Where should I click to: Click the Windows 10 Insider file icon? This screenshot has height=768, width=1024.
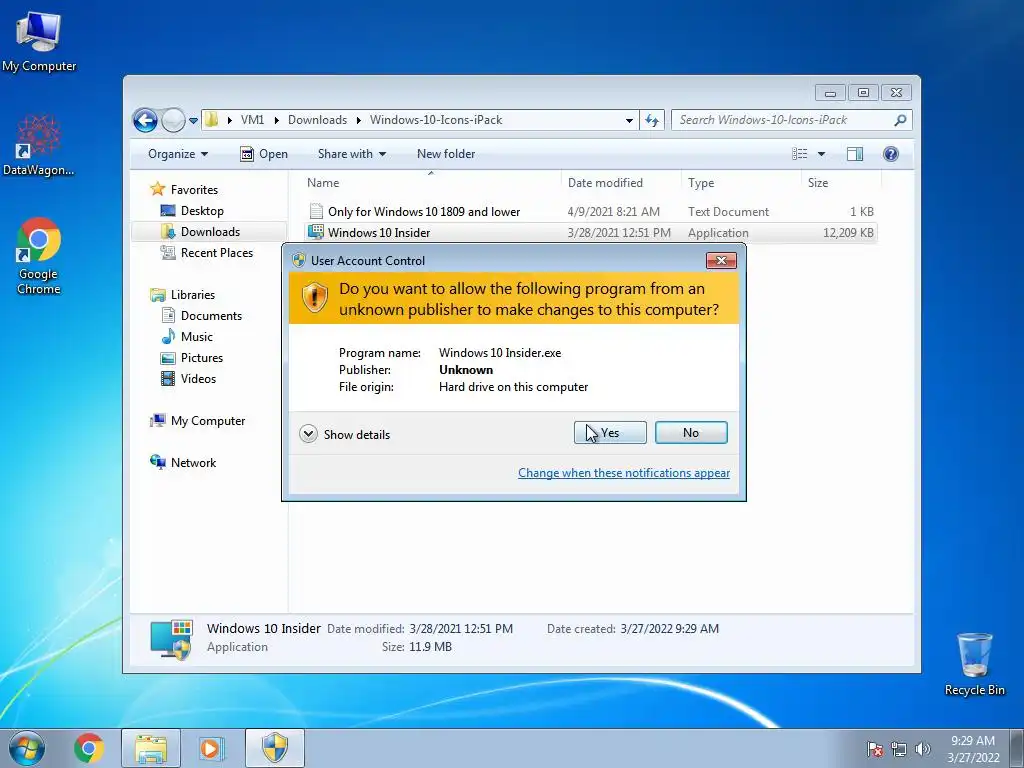click(x=316, y=232)
